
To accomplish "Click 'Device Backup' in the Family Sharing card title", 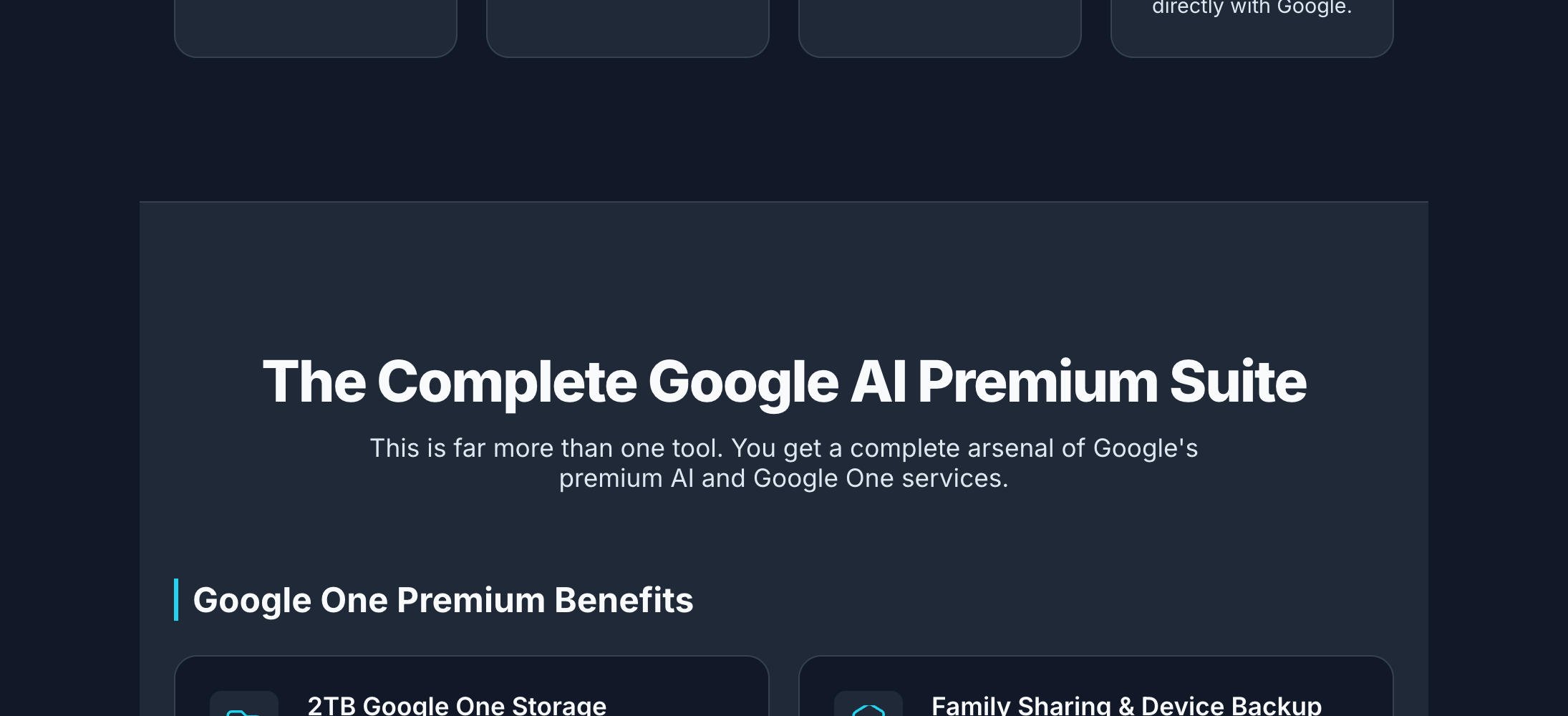I will [x=1231, y=705].
